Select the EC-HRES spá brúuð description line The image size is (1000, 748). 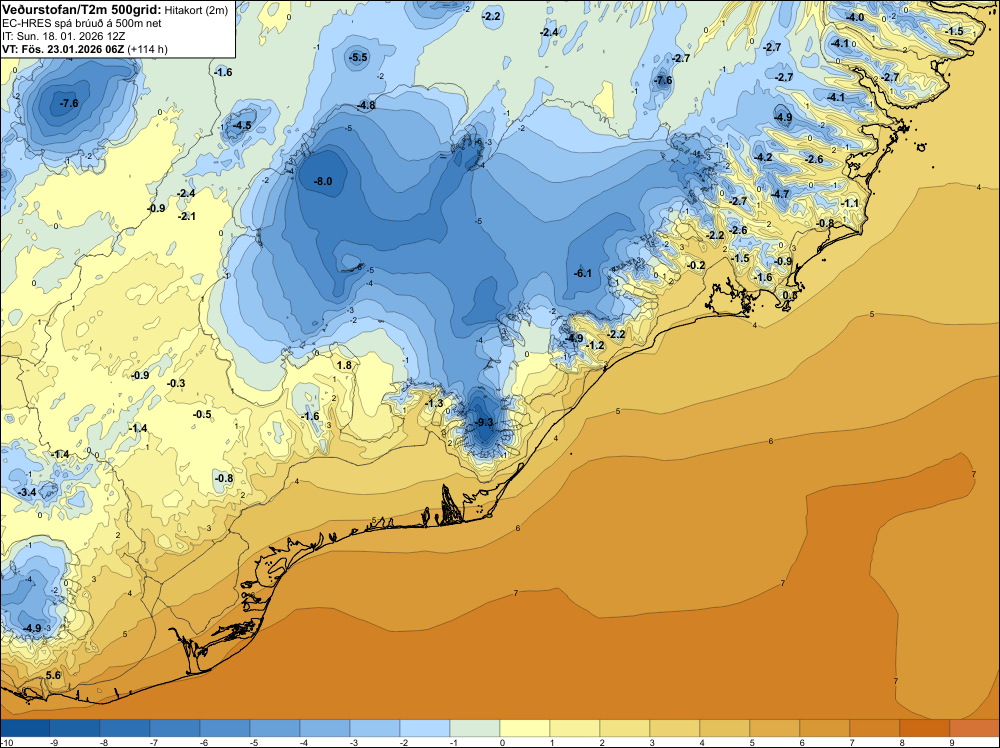click(82, 23)
